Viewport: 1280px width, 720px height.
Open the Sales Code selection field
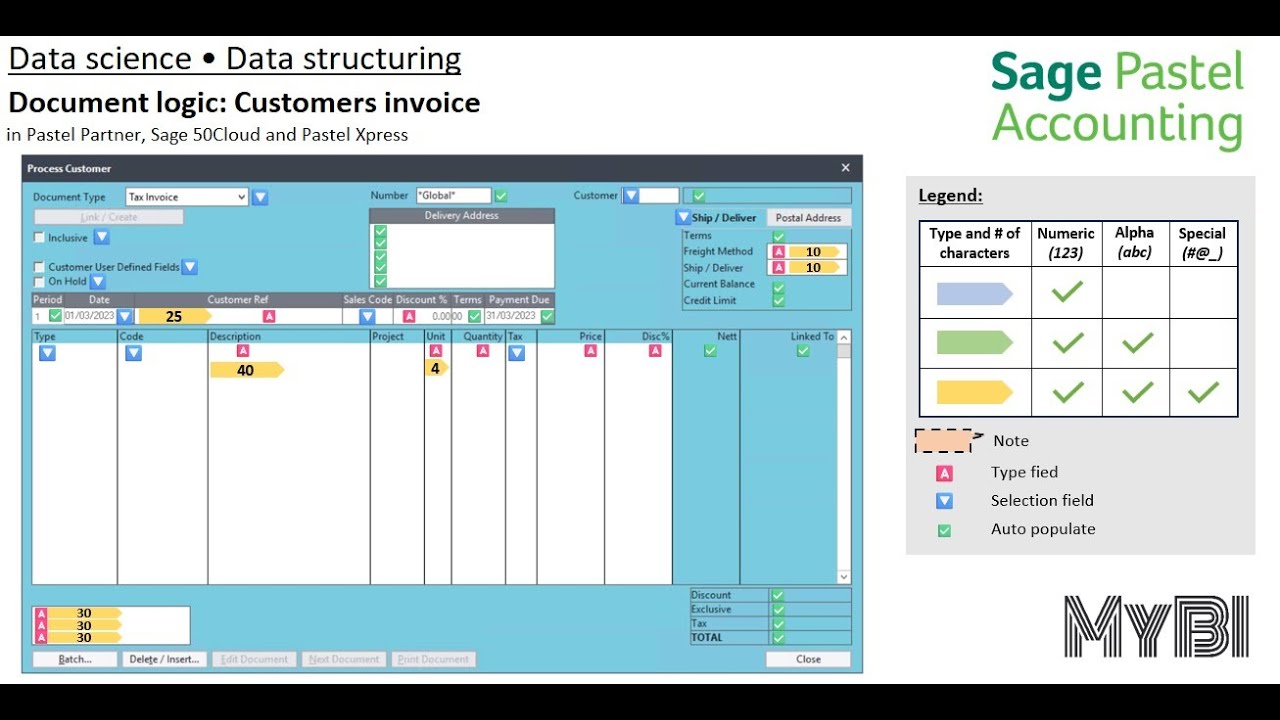[367, 316]
